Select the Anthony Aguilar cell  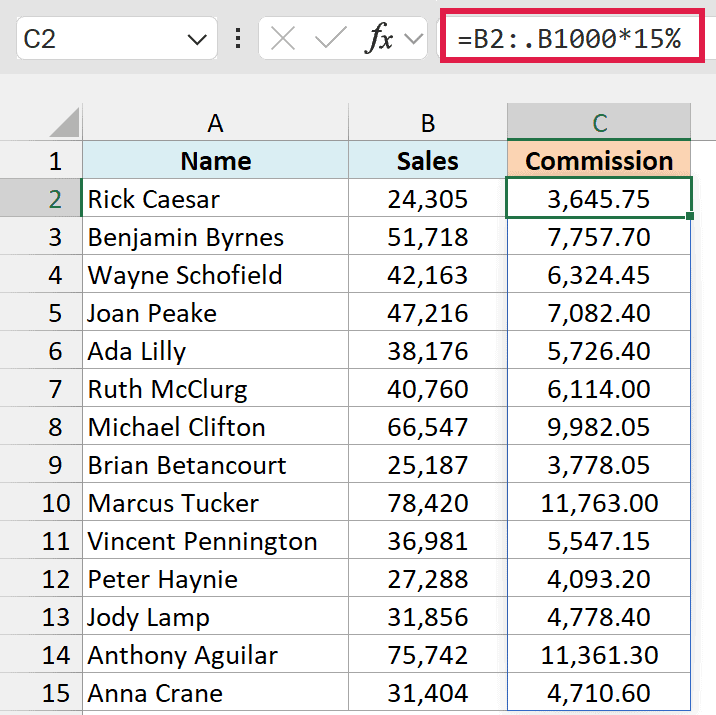(x=216, y=654)
